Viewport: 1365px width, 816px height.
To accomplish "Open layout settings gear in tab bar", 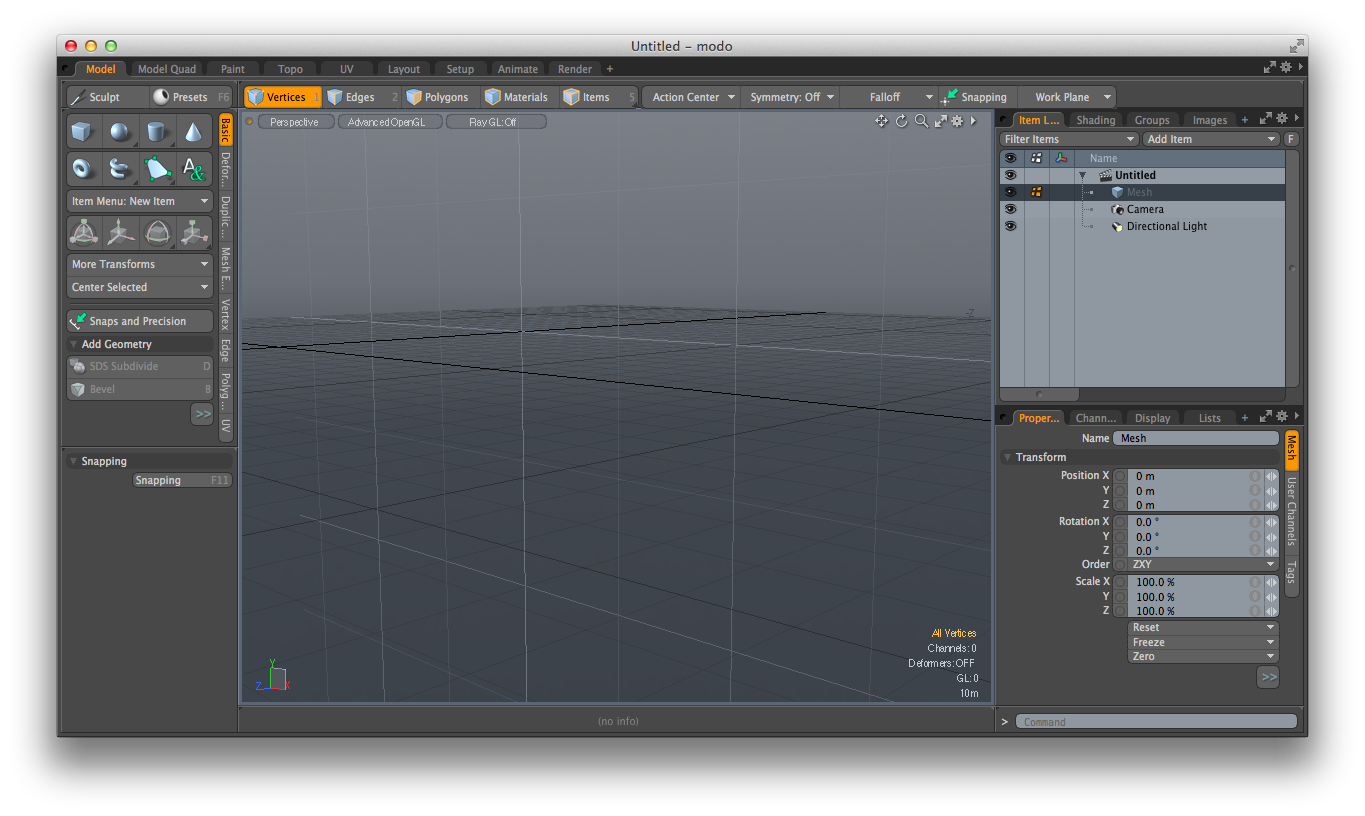I will point(1286,67).
